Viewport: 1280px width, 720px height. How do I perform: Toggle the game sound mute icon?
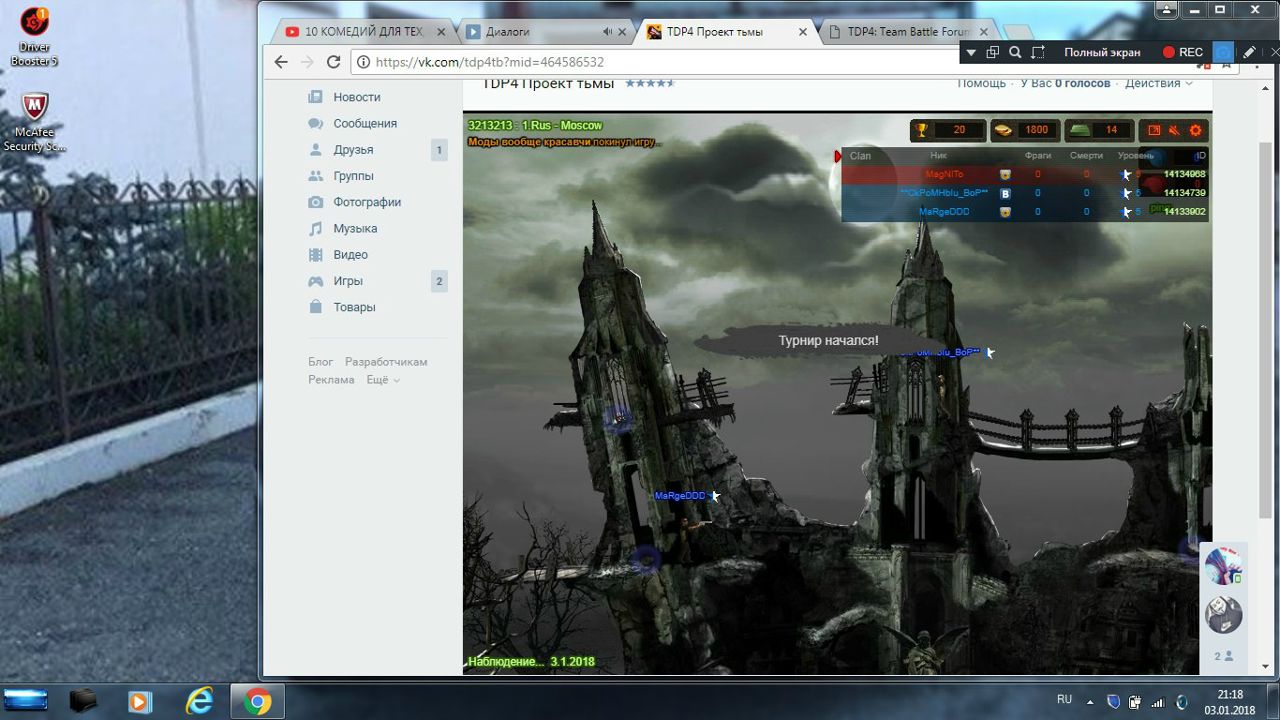[1174, 130]
